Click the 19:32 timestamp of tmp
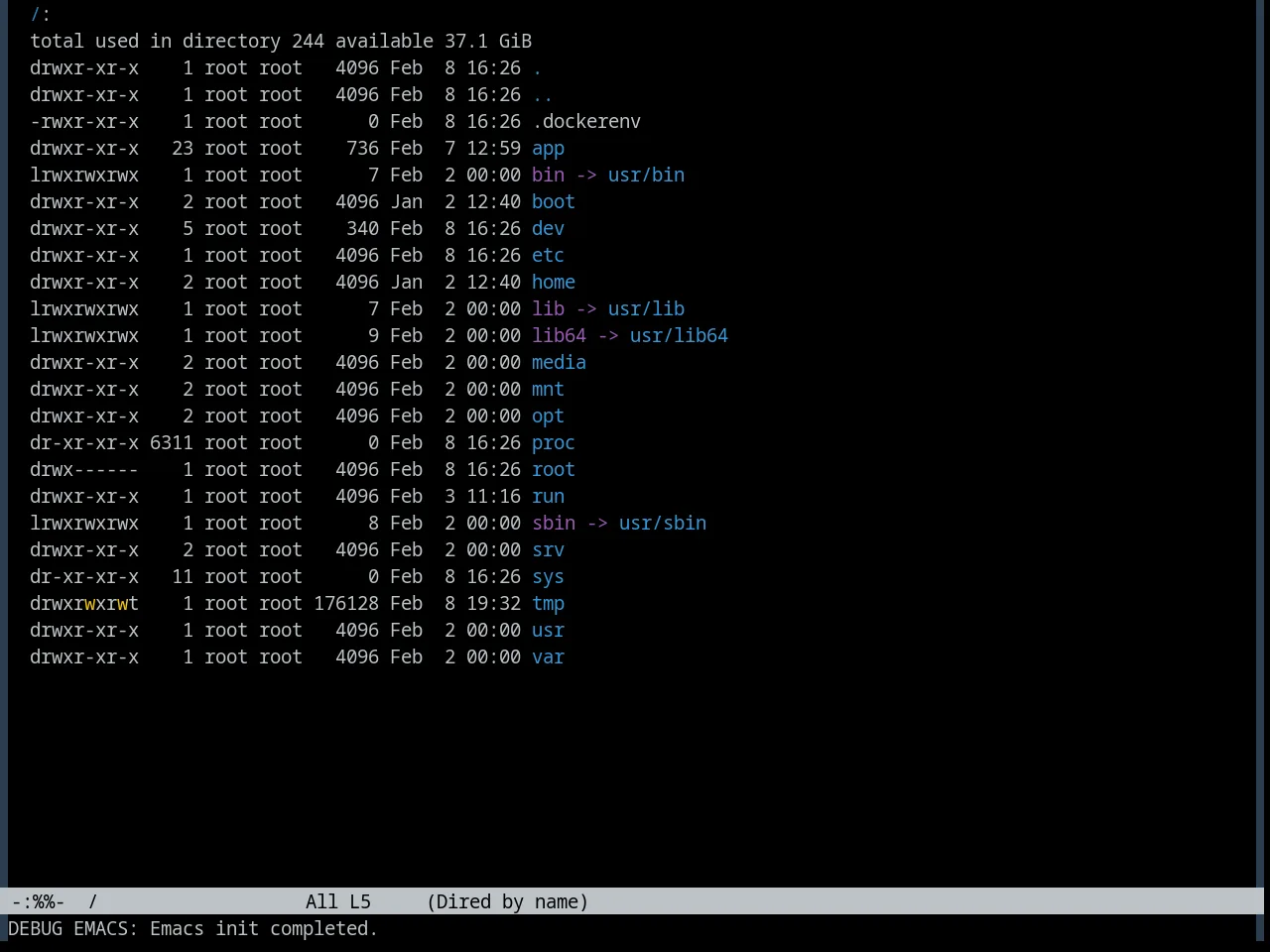1270x952 pixels. [x=493, y=604]
